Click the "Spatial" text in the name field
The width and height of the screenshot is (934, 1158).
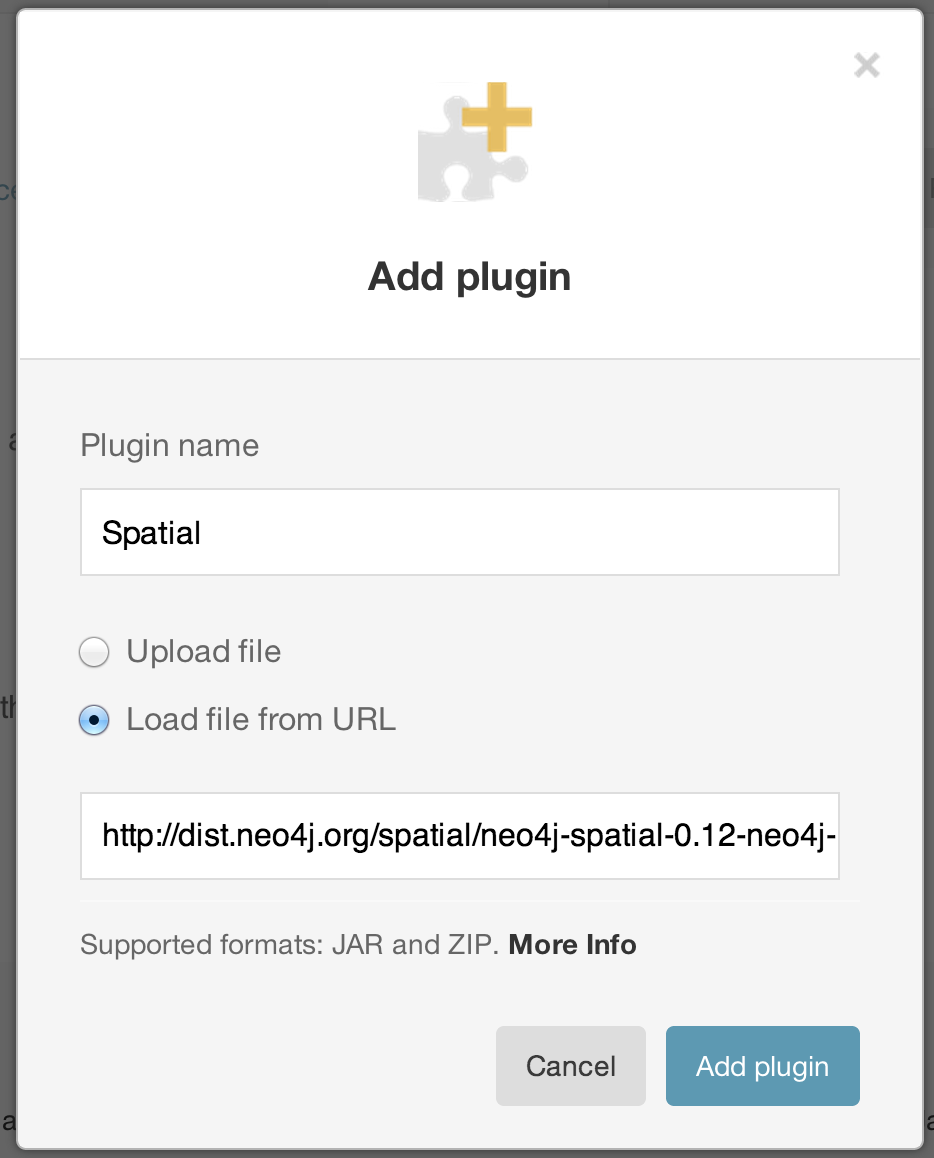pos(151,533)
